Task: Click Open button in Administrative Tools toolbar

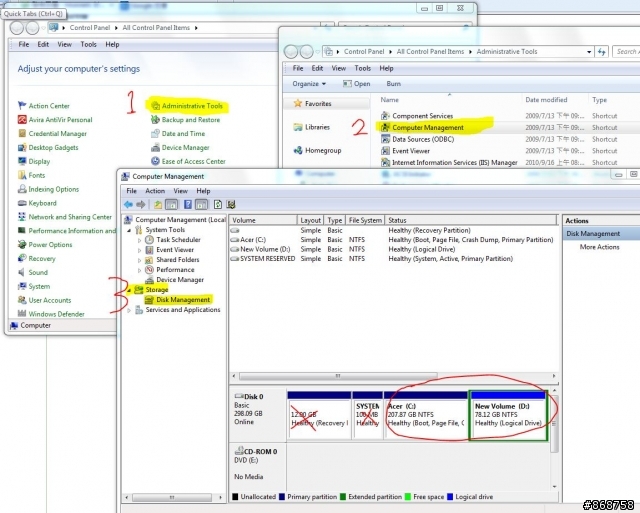Action: [356, 84]
